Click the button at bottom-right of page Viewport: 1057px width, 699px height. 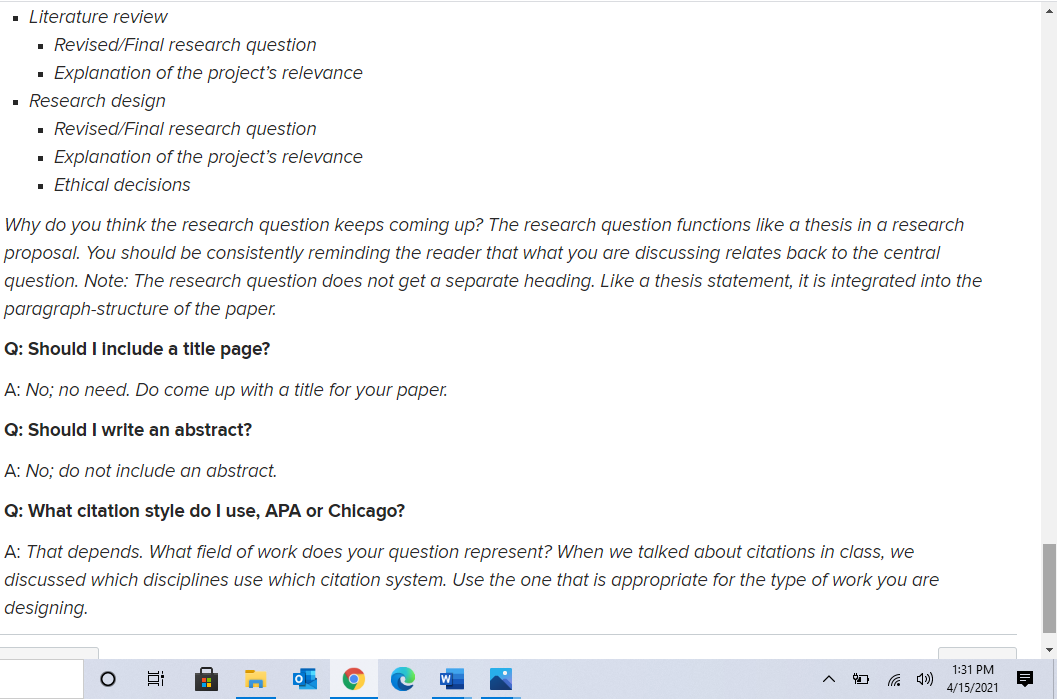click(976, 653)
